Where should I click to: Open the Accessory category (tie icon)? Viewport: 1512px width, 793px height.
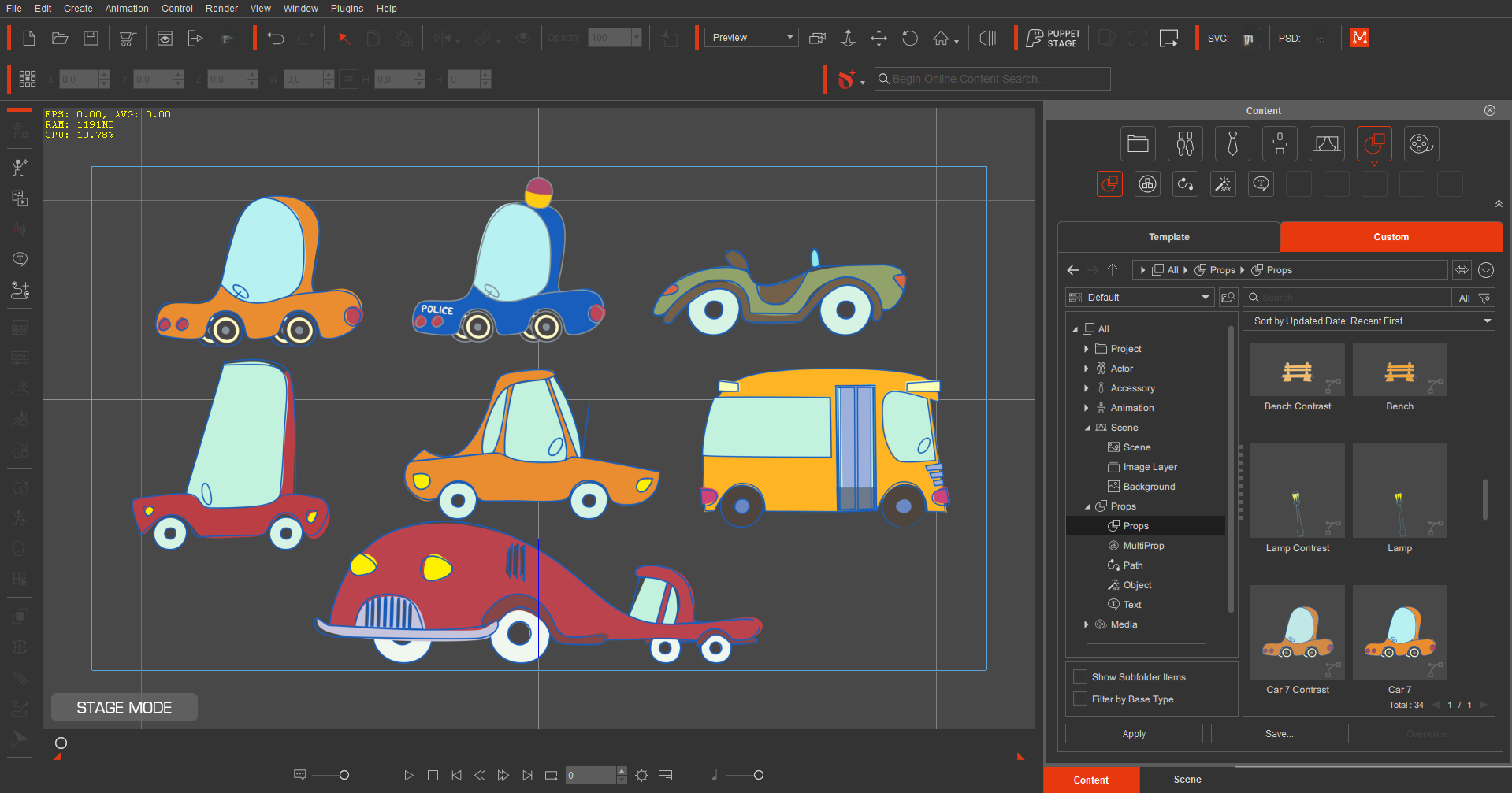(1232, 143)
